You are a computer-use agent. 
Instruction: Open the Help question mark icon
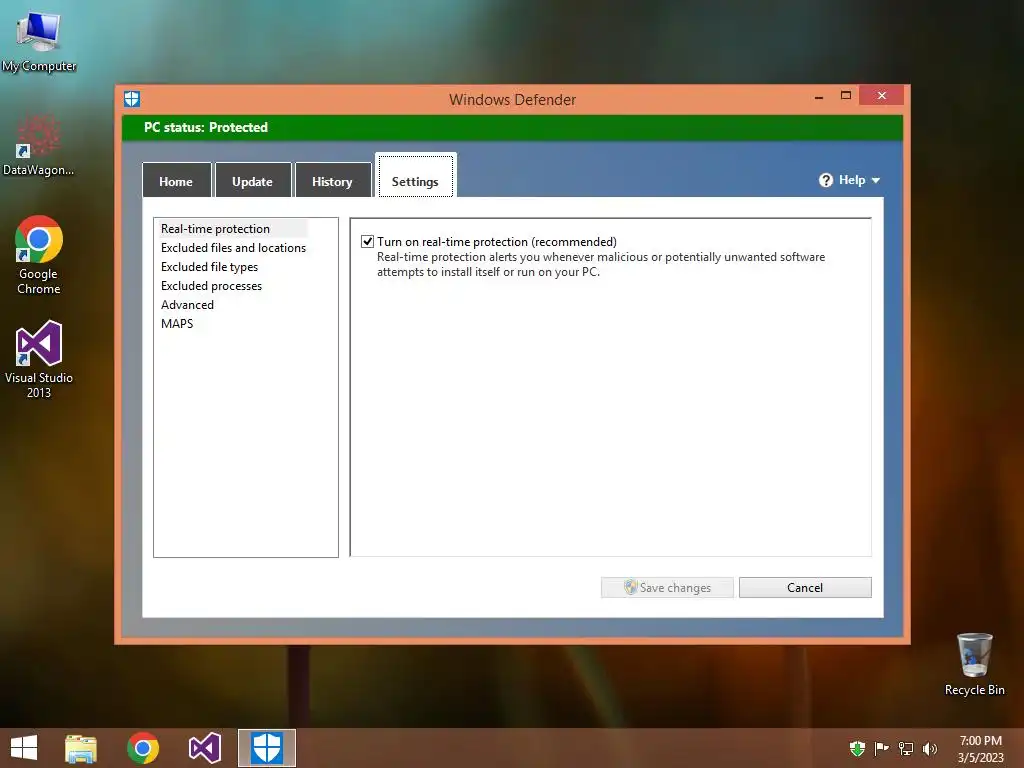coord(825,180)
